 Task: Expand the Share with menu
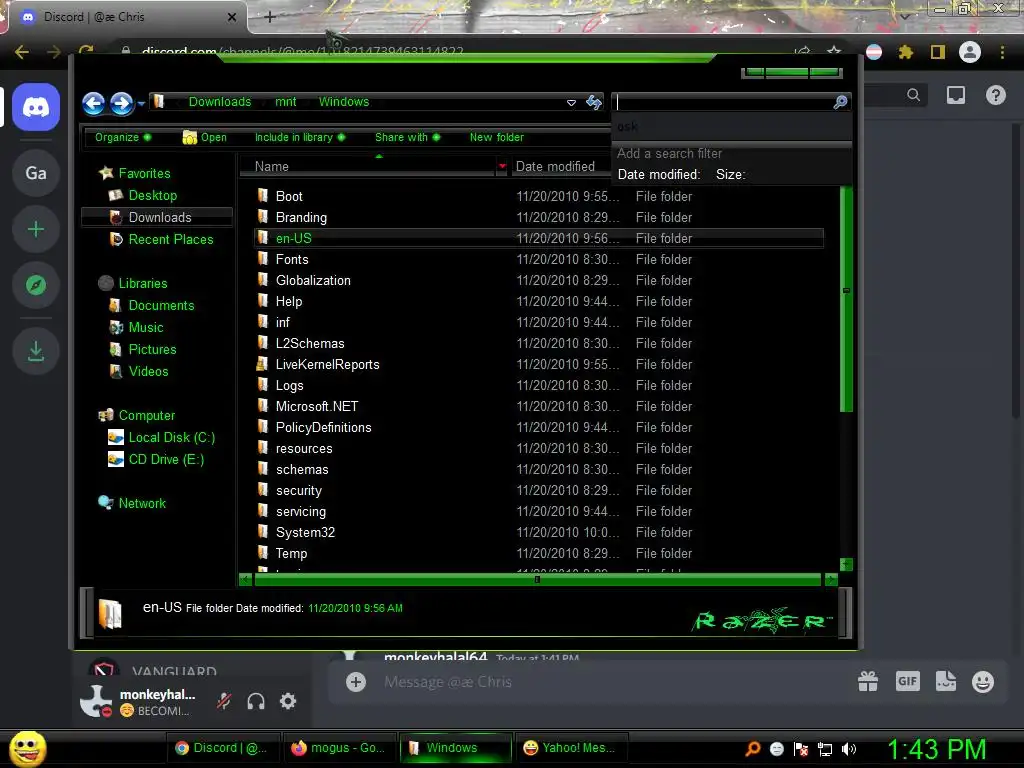point(408,137)
